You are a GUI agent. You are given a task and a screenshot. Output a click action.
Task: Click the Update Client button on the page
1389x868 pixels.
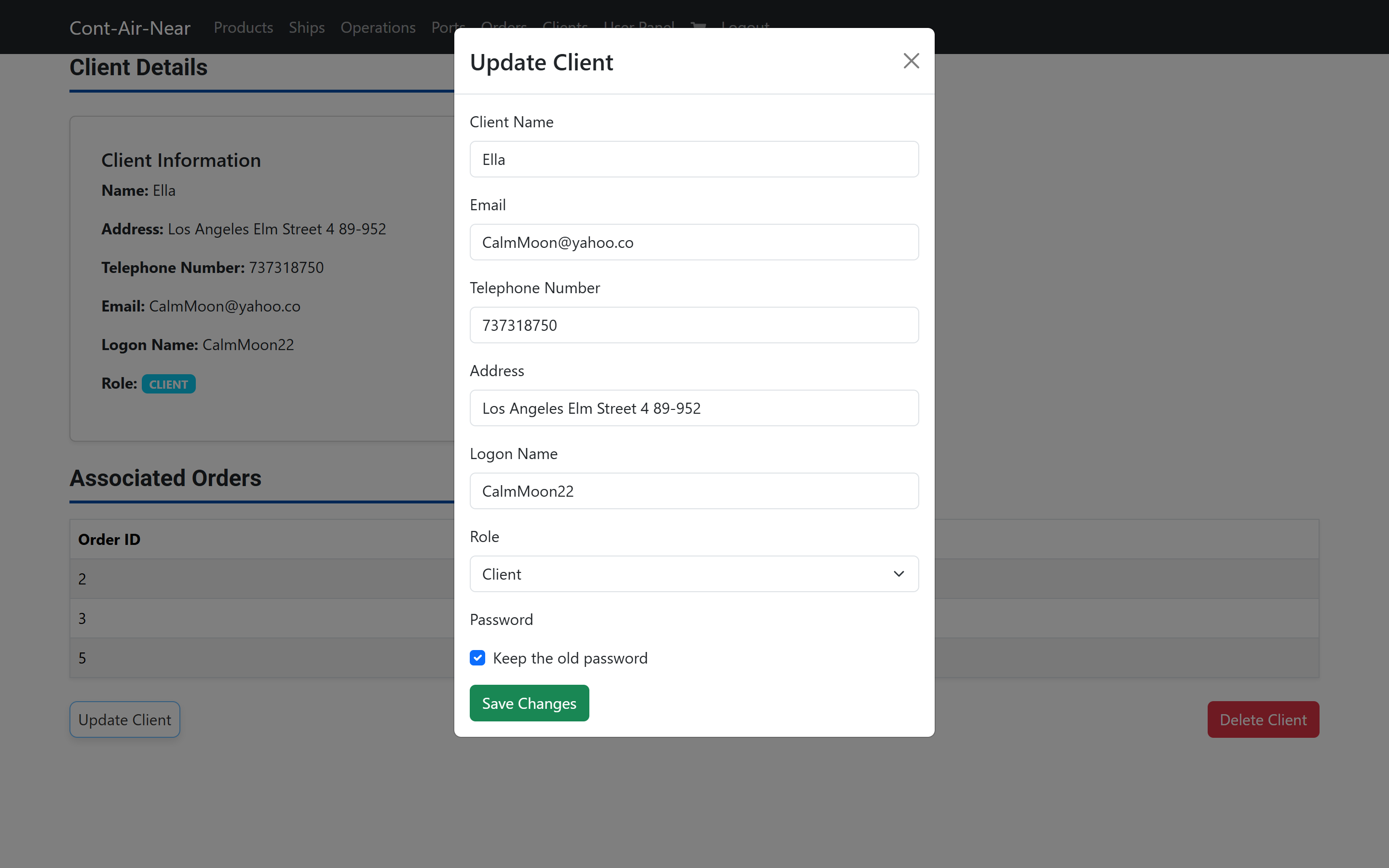point(124,719)
